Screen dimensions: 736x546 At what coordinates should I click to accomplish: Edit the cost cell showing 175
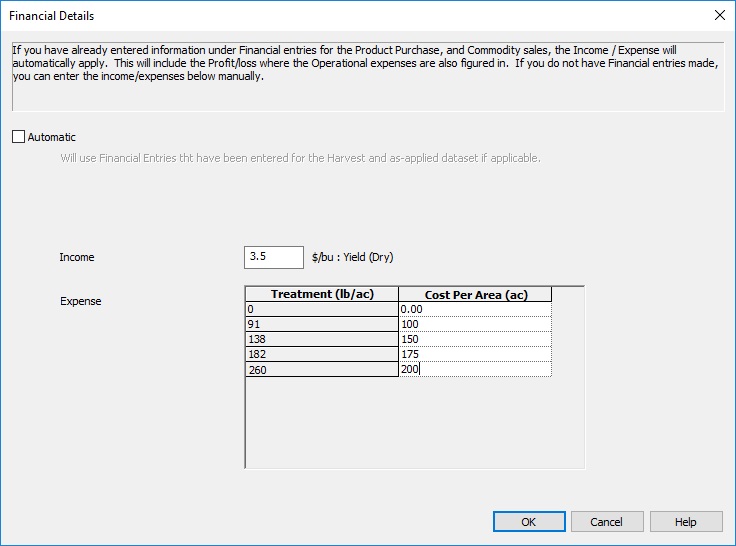[475, 354]
